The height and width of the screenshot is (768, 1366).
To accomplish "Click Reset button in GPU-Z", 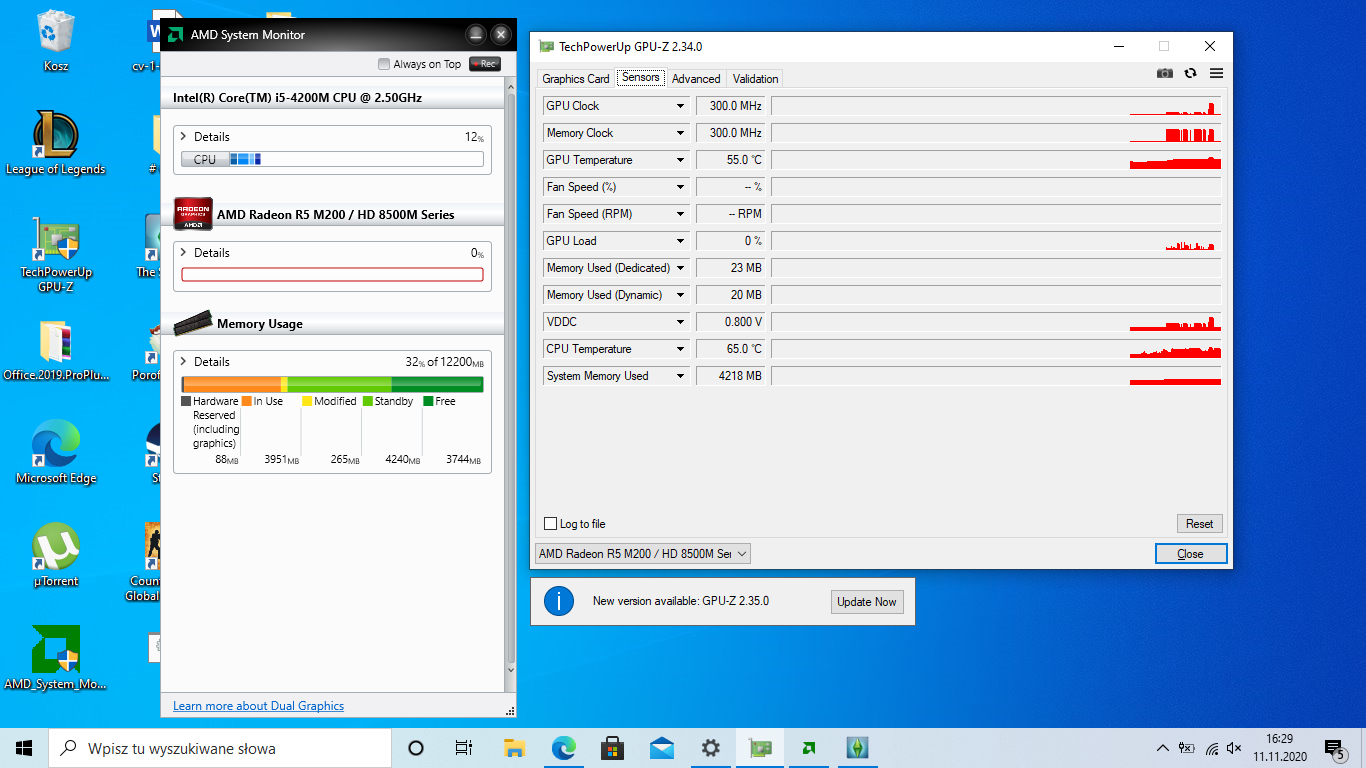I will [x=1199, y=524].
